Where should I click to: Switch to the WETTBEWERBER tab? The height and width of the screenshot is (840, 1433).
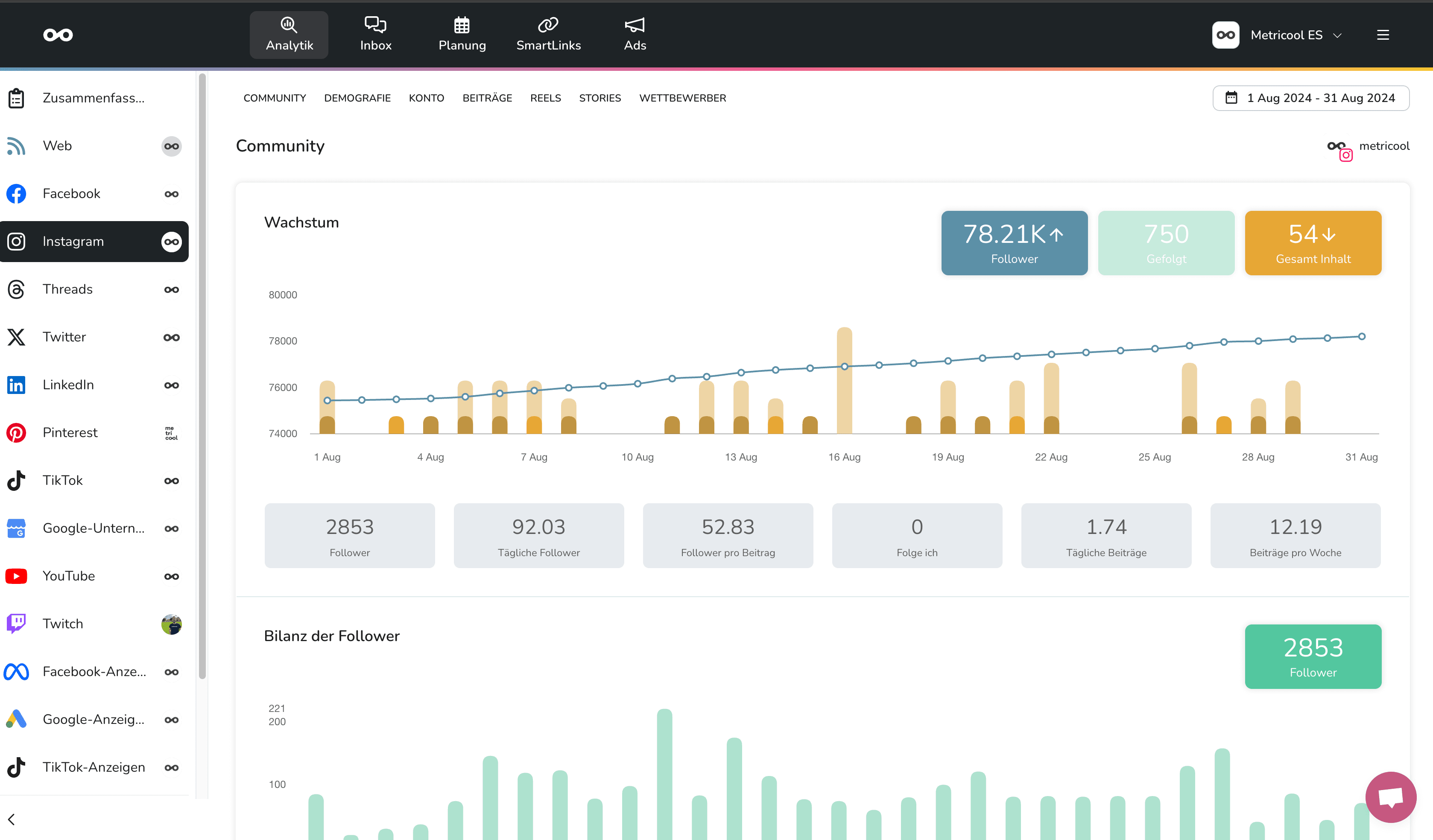(x=682, y=98)
